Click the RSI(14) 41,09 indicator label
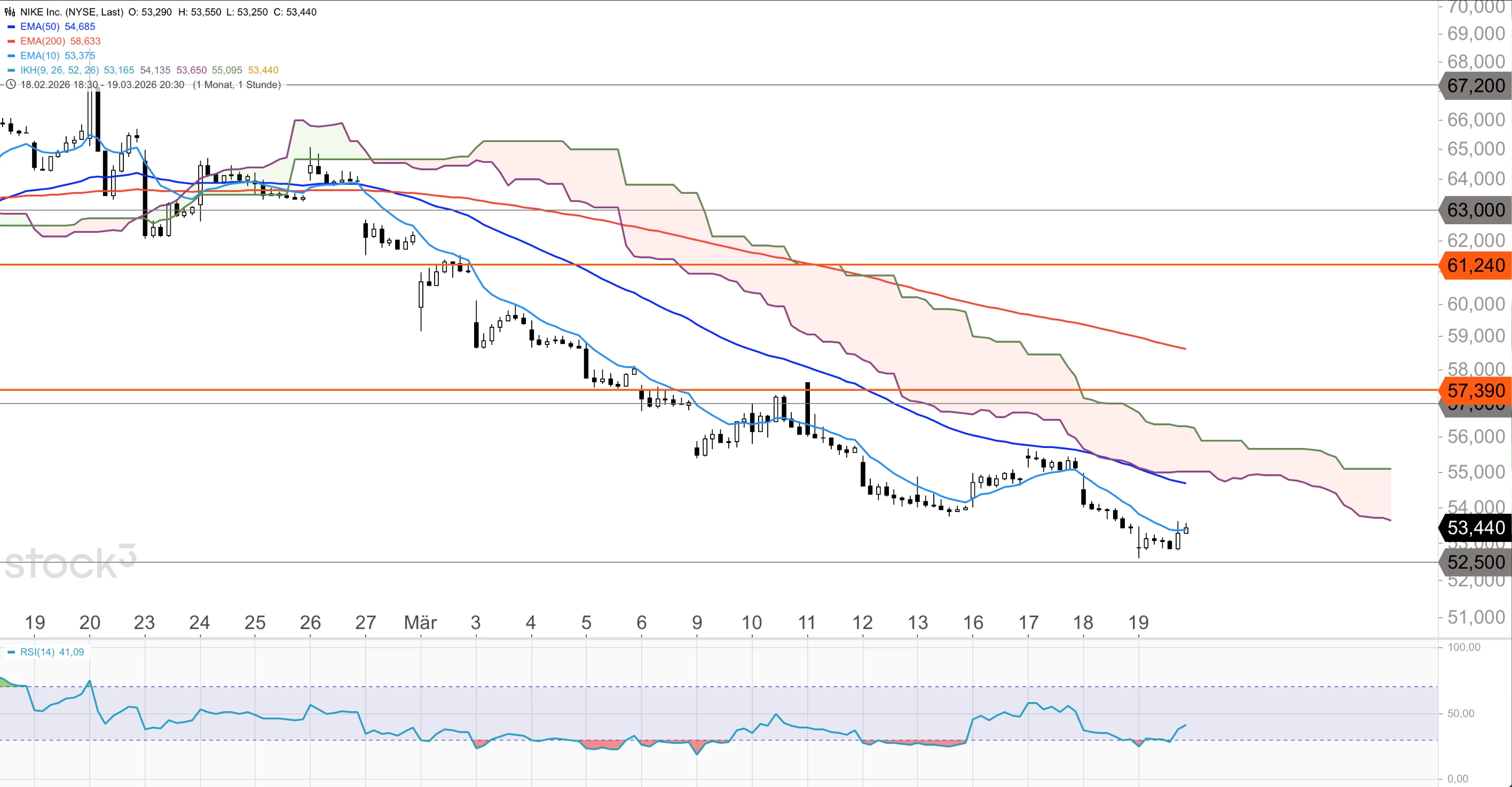The height and width of the screenshot is (787, 1512). pos(52,652)
